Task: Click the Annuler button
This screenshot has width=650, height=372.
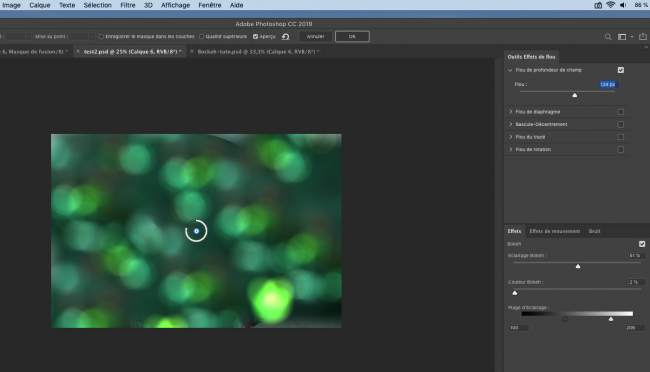Action: point(315,36)
